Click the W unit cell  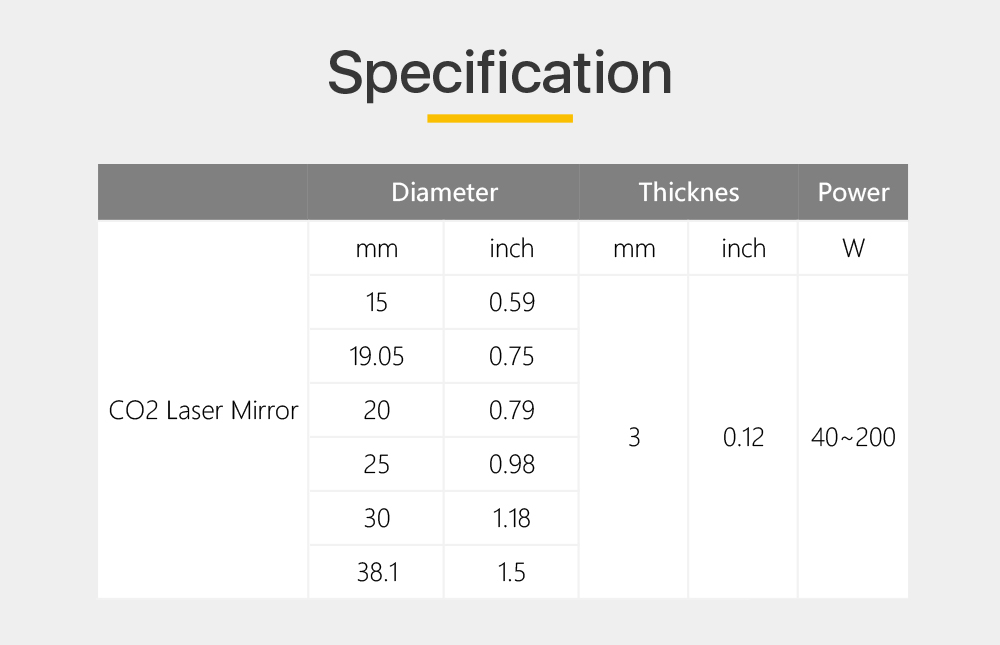point(853,248)
